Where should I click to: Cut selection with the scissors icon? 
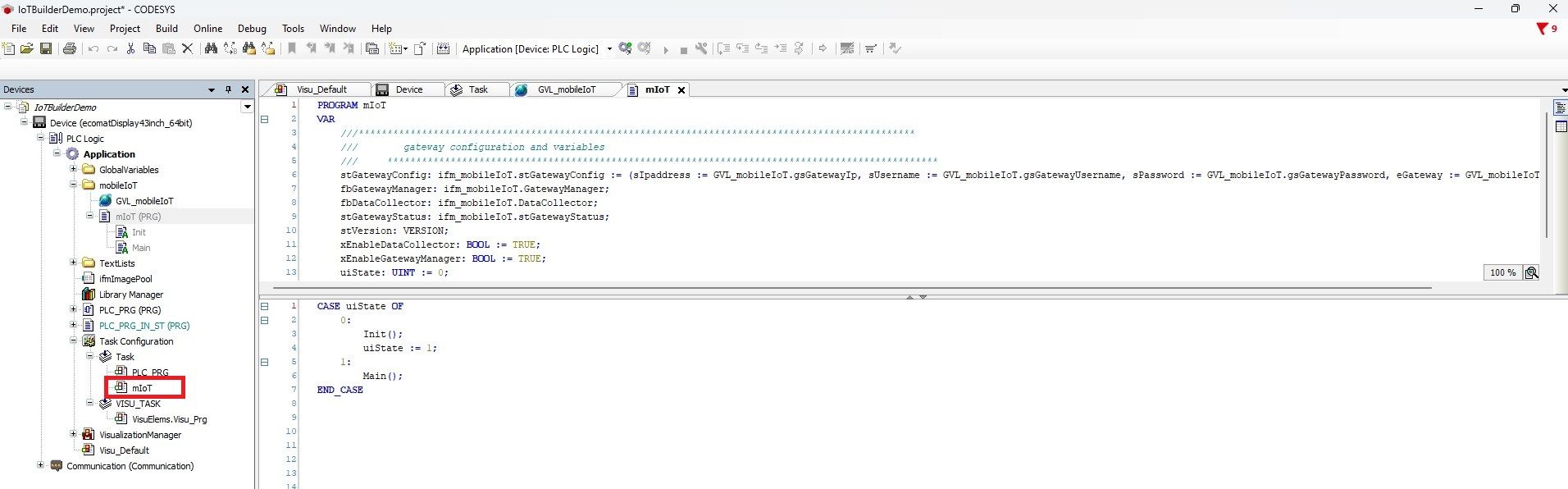coord(130,48)
